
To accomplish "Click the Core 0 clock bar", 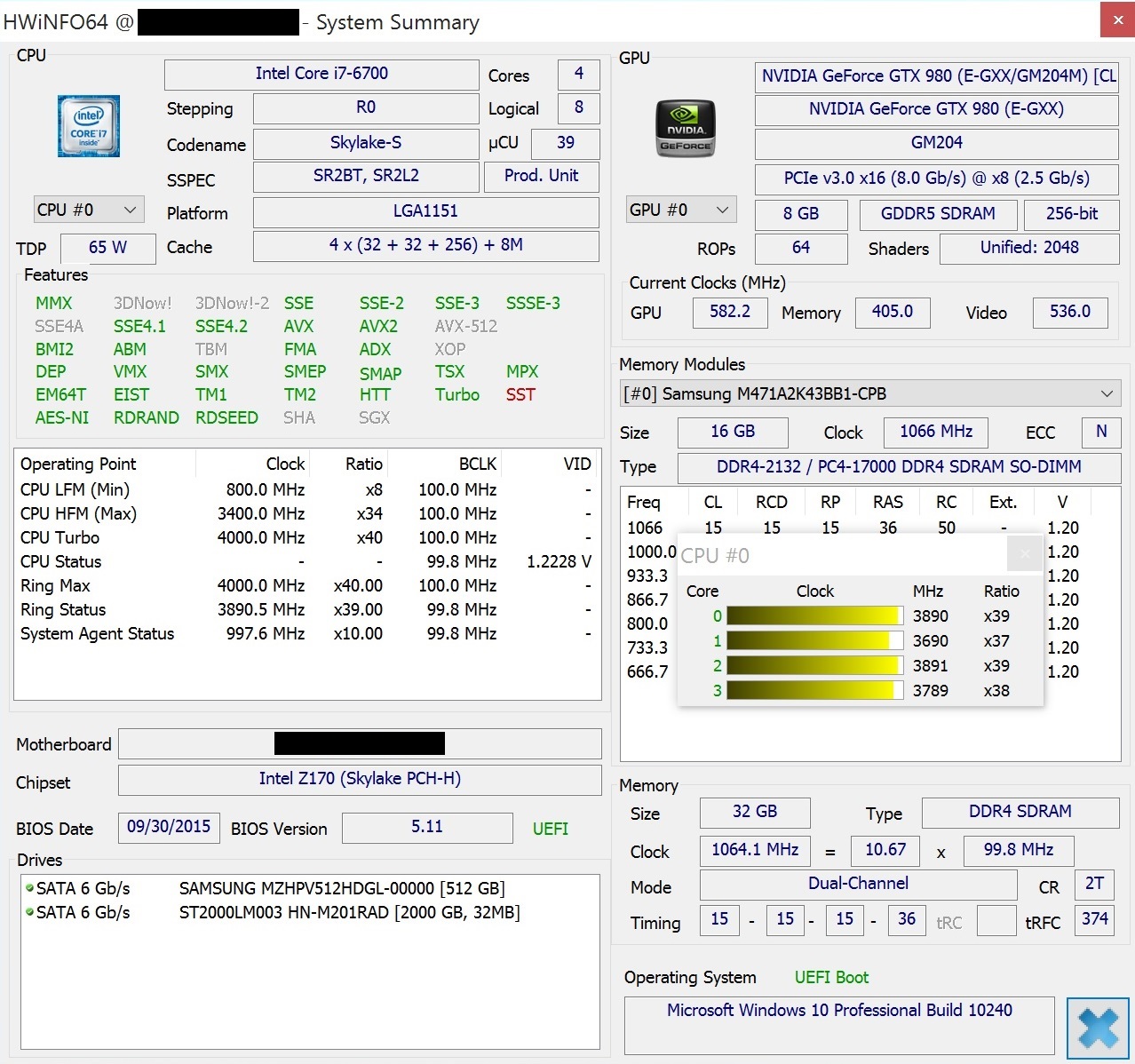I will [814, 615].
